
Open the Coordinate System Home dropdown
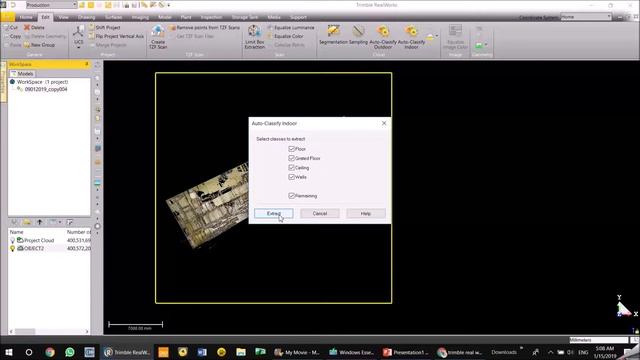(x=586, y=17)
